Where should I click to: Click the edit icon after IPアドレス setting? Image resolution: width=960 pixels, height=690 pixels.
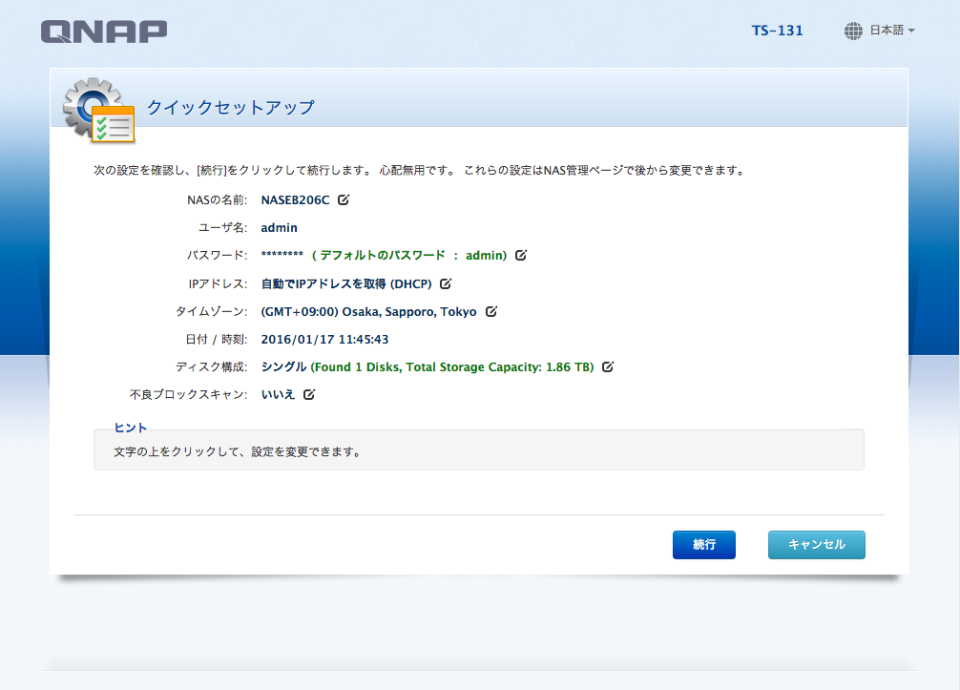[444, 283]
